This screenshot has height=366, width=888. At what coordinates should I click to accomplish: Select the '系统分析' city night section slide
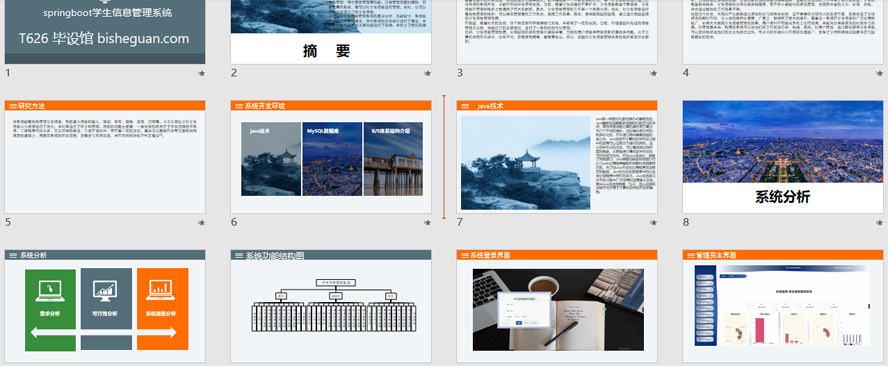click(x=783, y=157)
